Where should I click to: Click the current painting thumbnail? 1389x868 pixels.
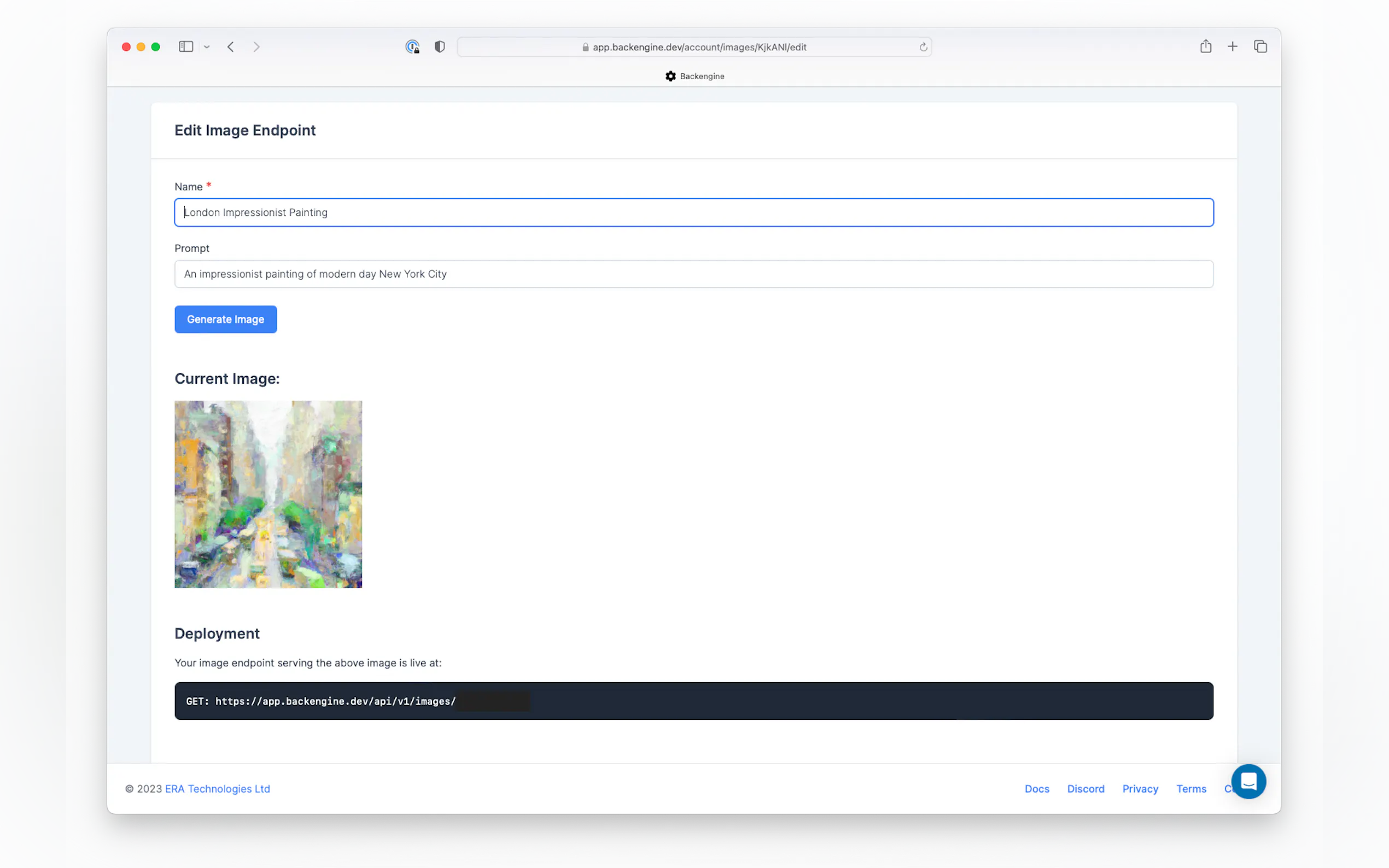pos(268,494)
